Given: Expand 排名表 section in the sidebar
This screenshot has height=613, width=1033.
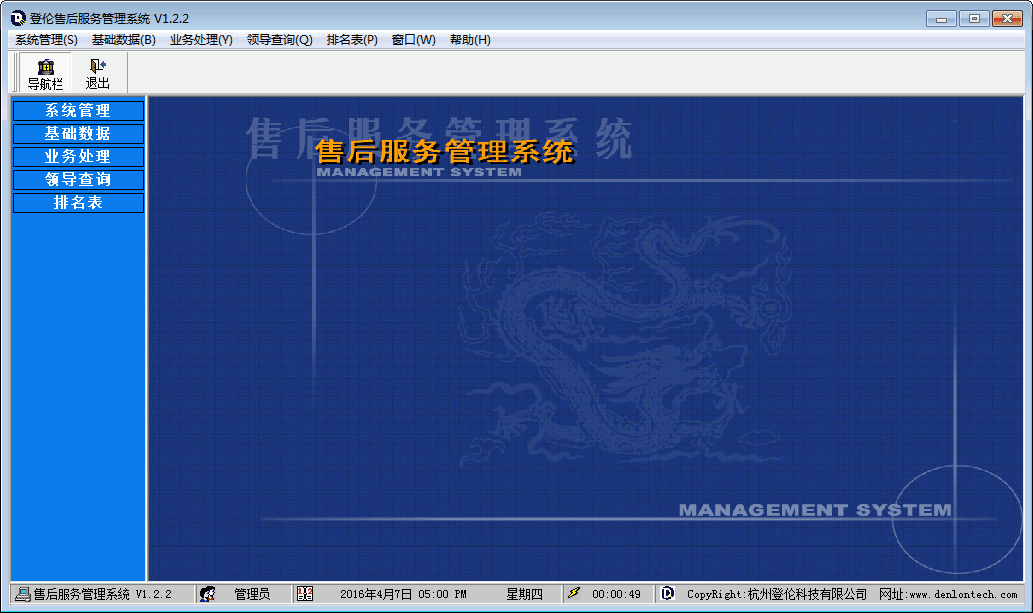Looking at the screenshot, I should [x=78, y=203].
